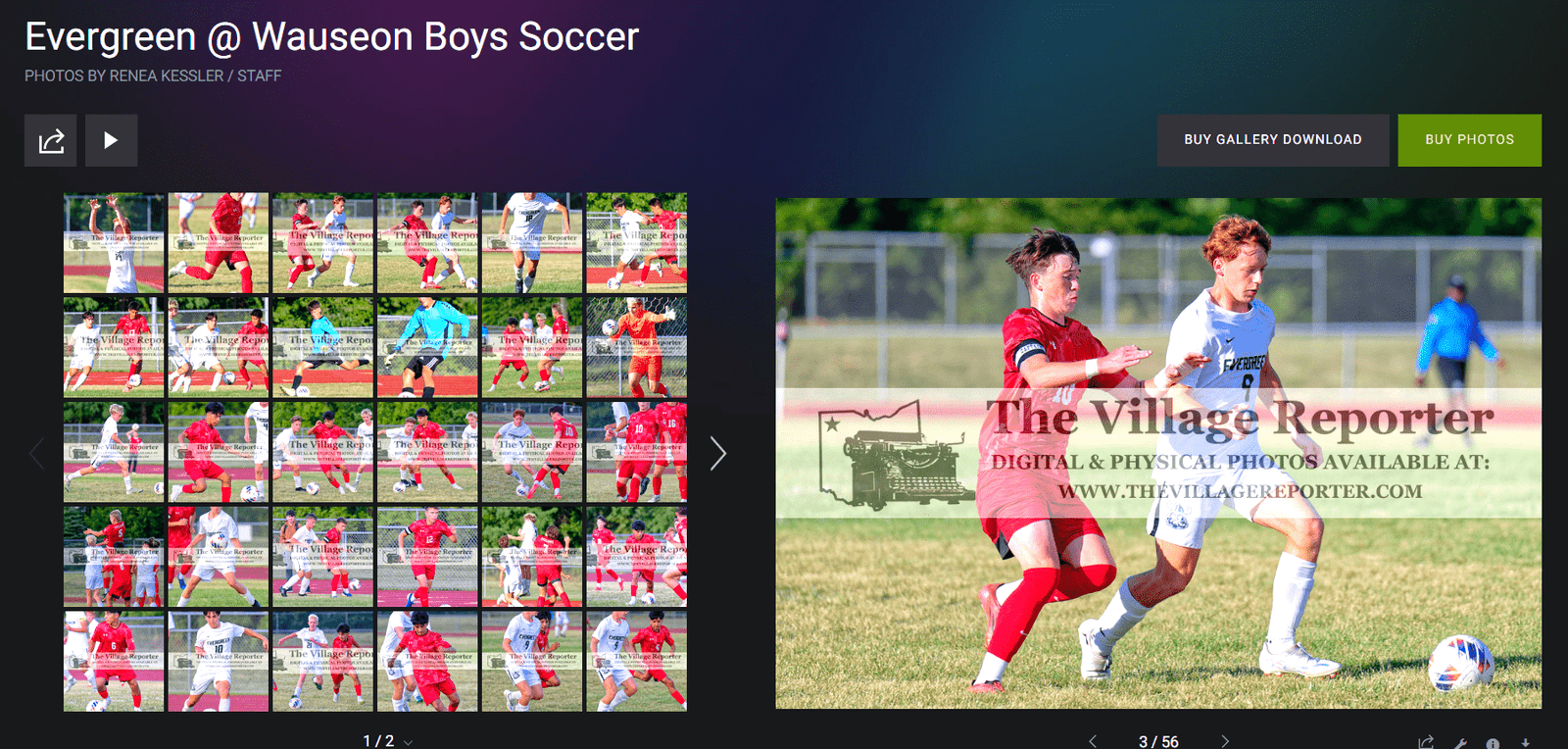Screen dimensions: 1568x749
Task: Click the green Buy Photos button
Action: coord(1469,140)
